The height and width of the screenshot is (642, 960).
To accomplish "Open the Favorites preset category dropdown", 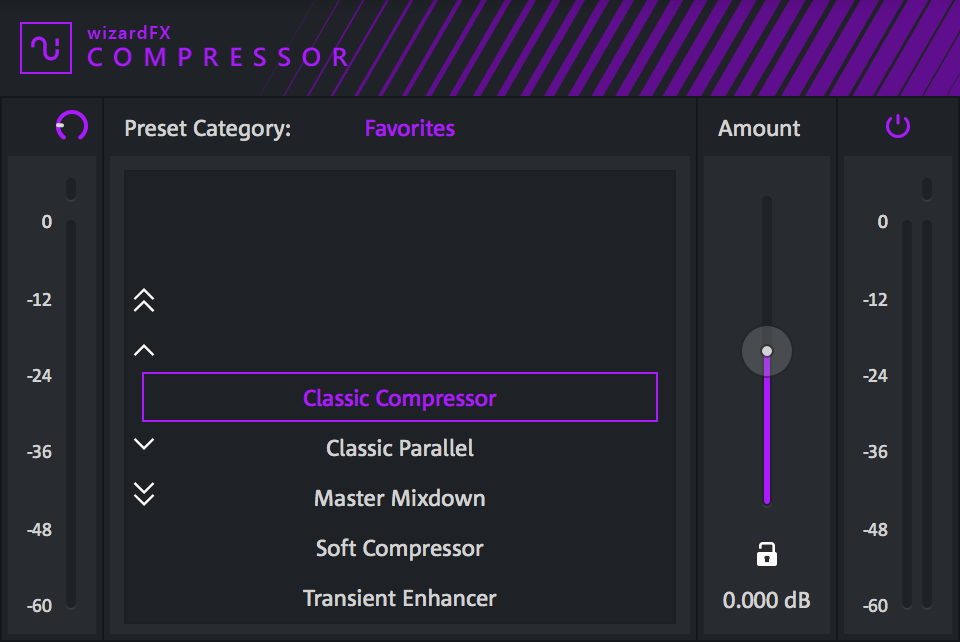I will click(409, 128).
